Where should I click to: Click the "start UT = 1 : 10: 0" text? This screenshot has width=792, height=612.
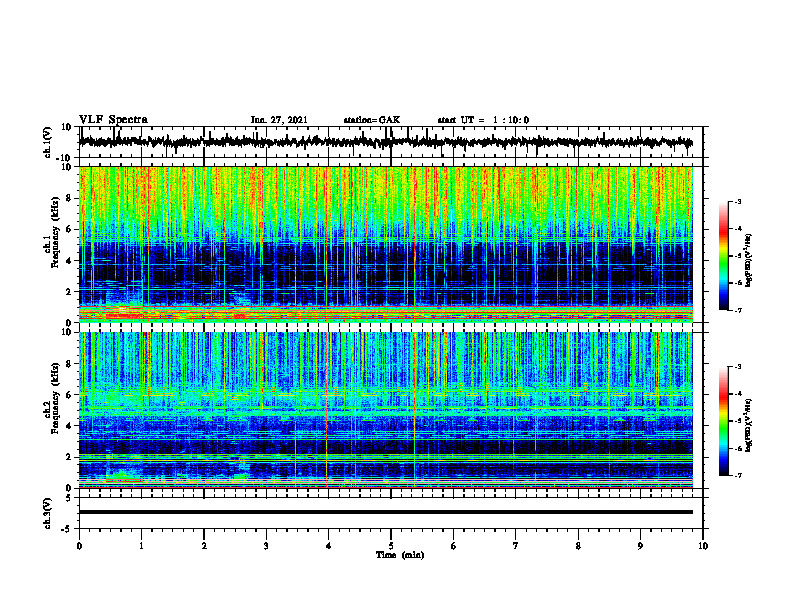click(483, 120)
